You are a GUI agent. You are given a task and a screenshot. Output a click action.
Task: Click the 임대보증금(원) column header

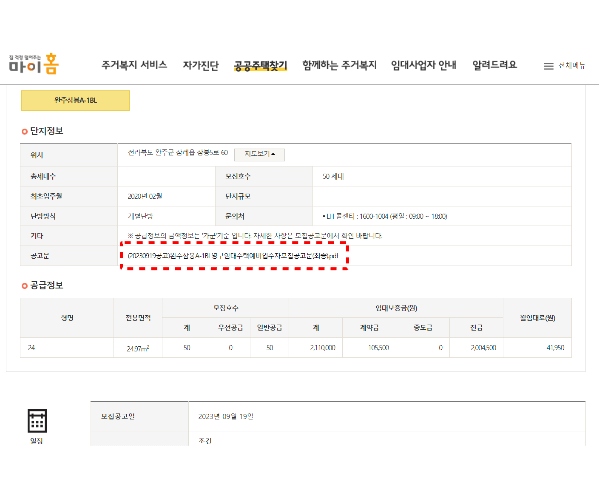tap(396, 308)
